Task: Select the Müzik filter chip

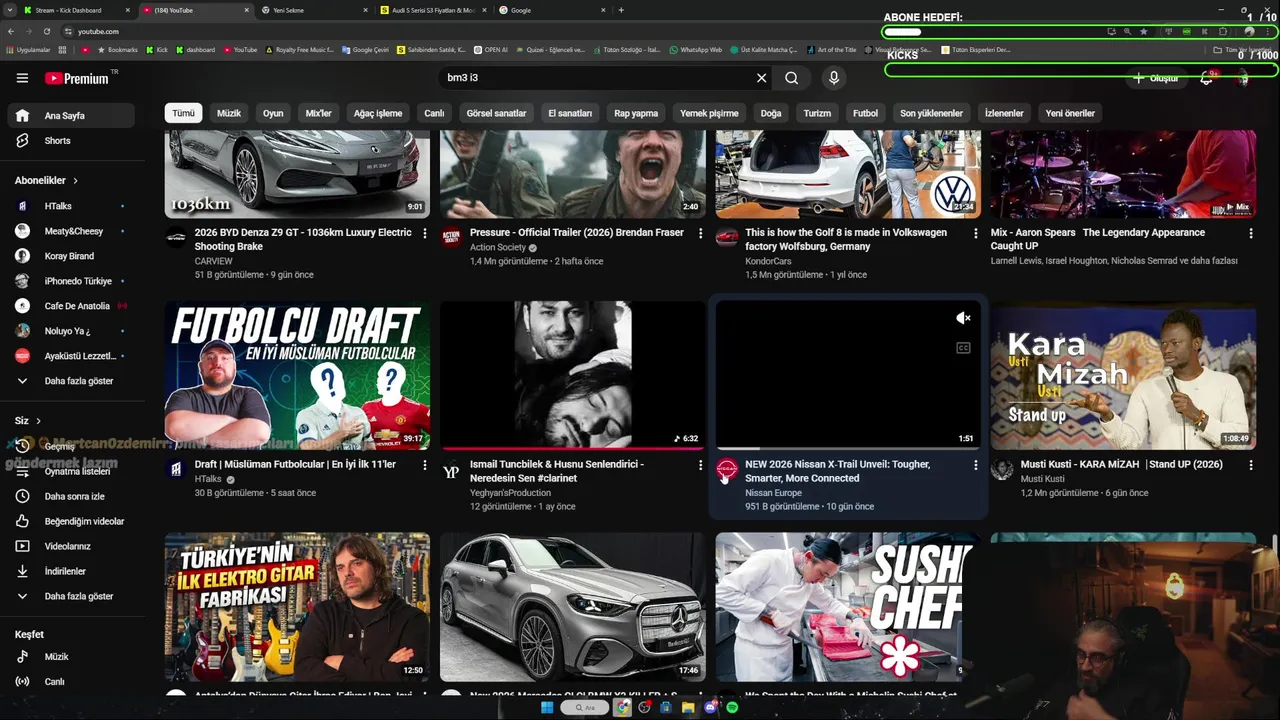Action: click(x=229, y=113)
